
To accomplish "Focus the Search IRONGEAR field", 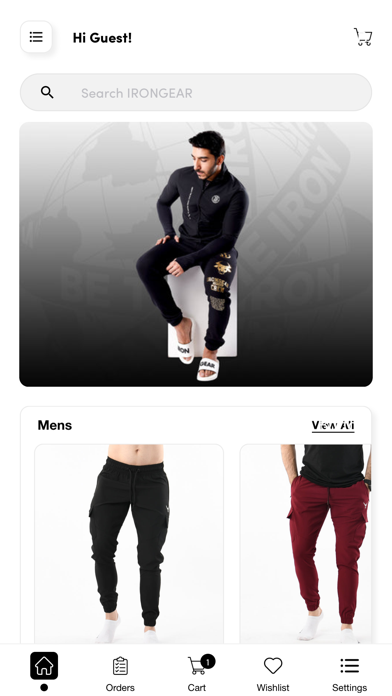I will (x=196, y=92).
